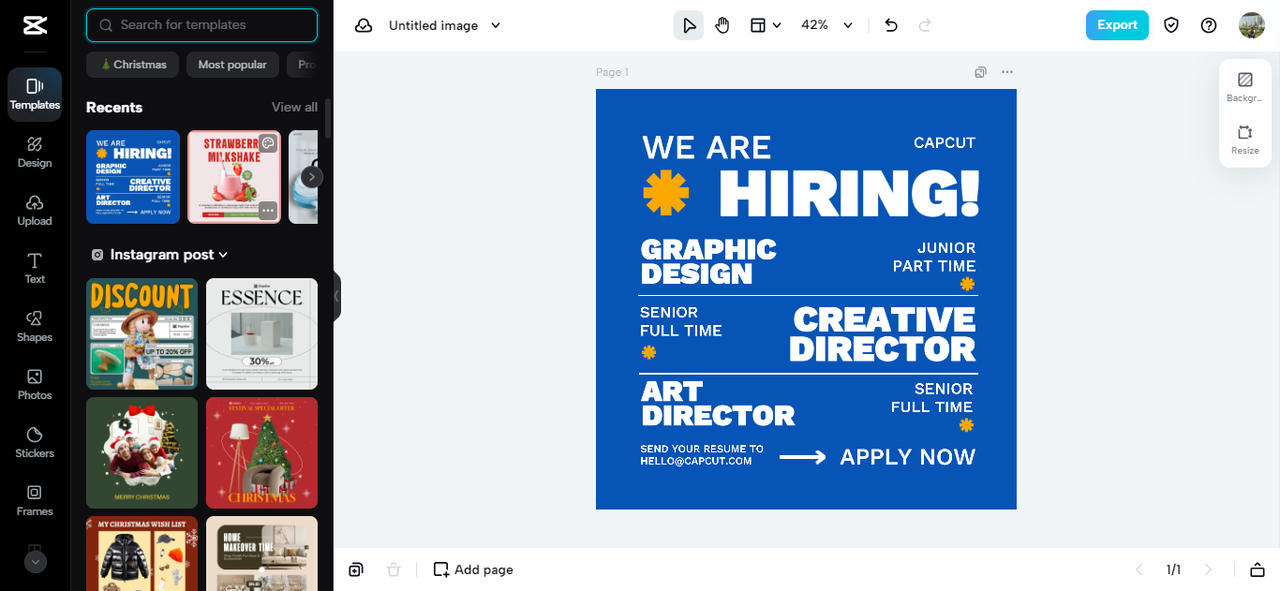Collapse the templates side panel handle
The image size is (1280, 591).
point(337,296)
